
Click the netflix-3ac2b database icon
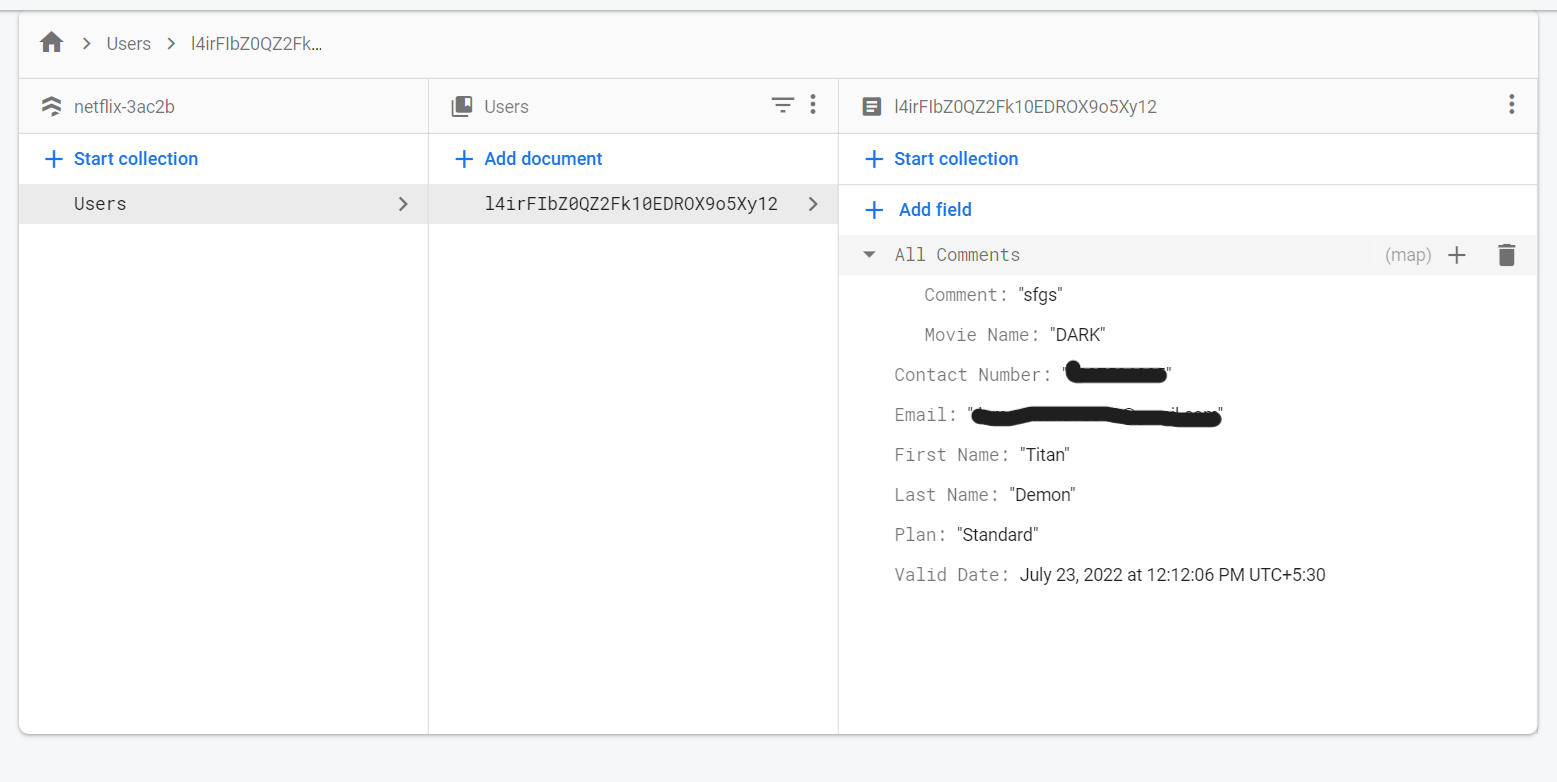(x=52, y=106)
